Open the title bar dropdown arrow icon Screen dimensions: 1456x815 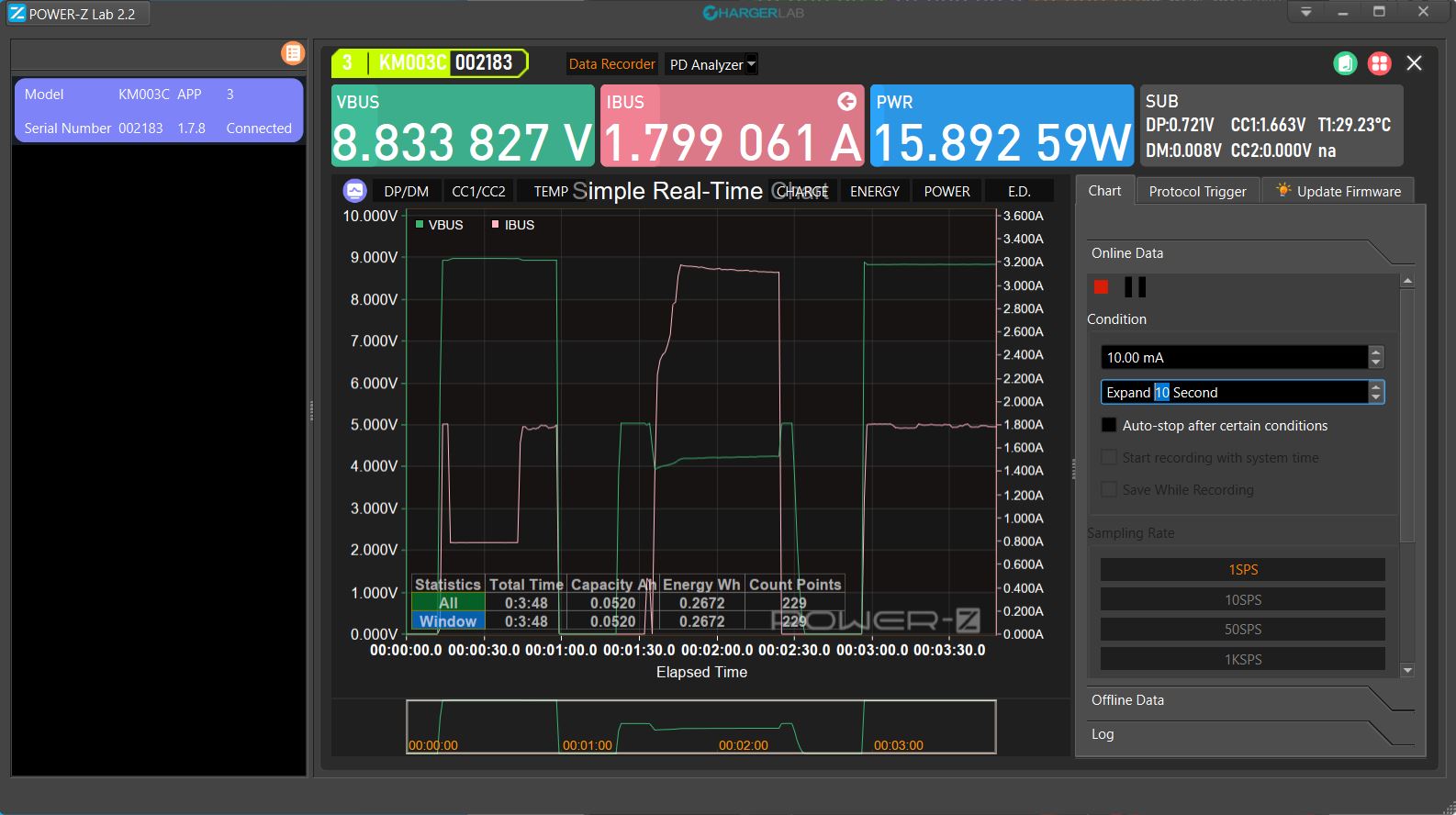pyautogui.click(x=1305, y=12)
